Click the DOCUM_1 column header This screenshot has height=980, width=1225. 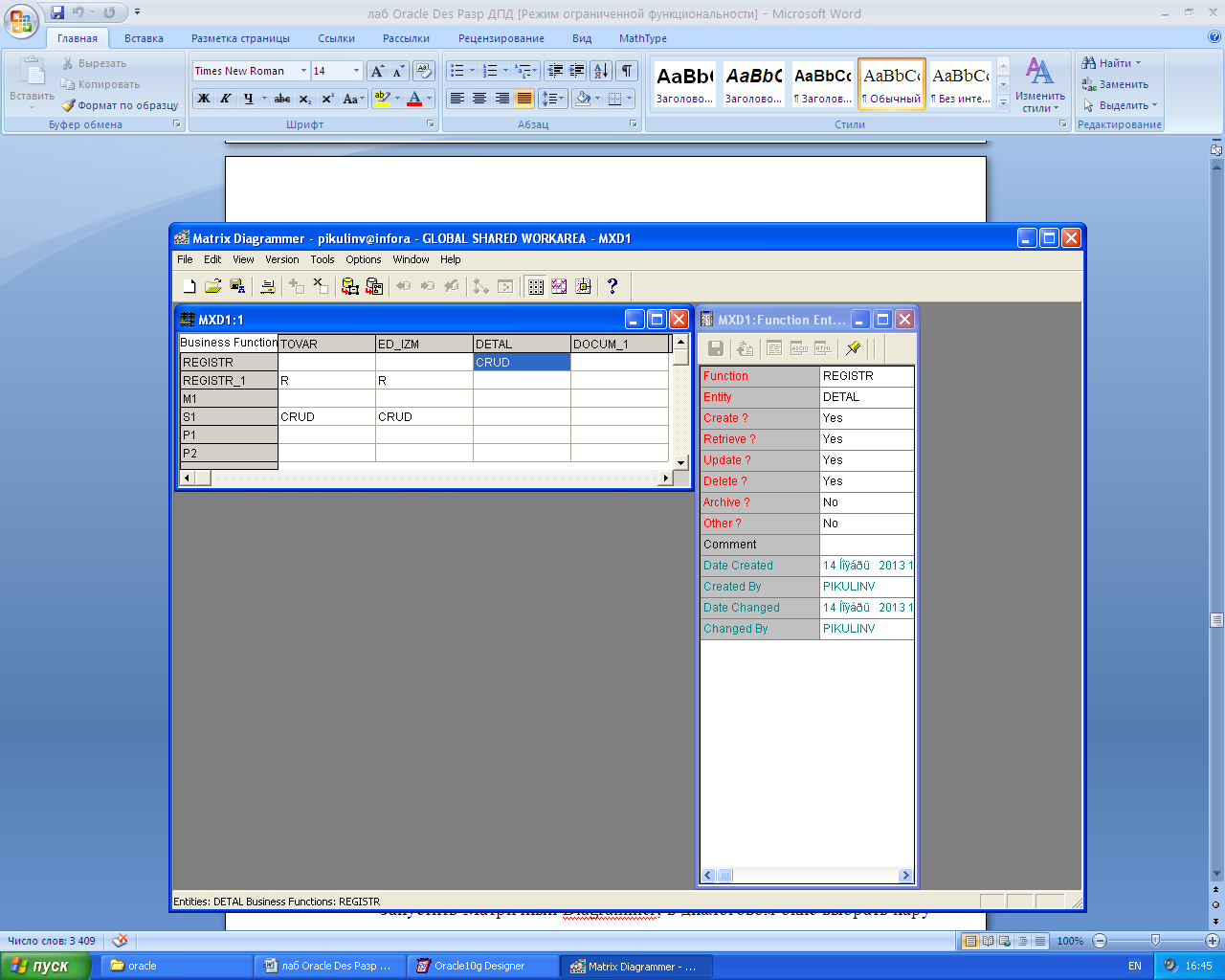click(x=619, y=344)
